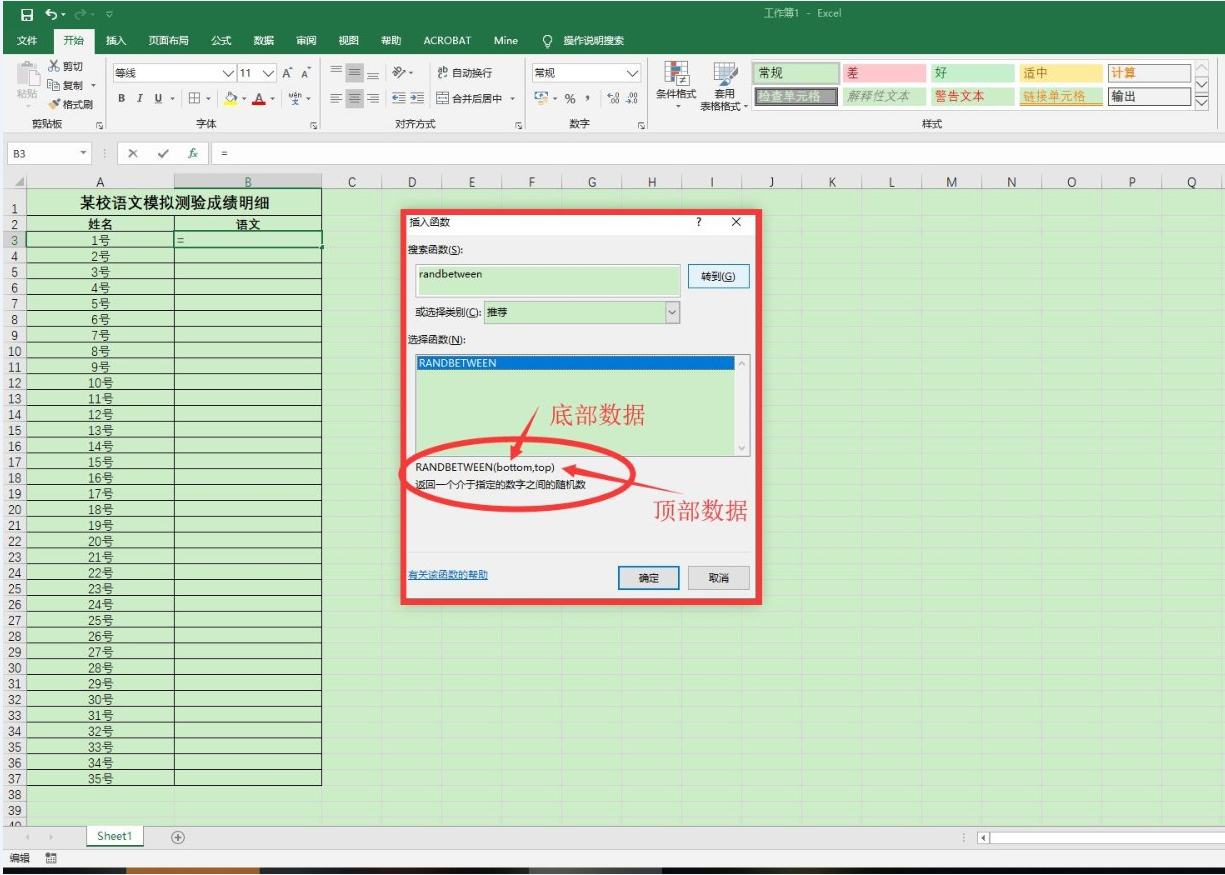Click the dialog Help (?) button
The height and width of the screenshot is (875, 1225).
click(x=699, y=222)
